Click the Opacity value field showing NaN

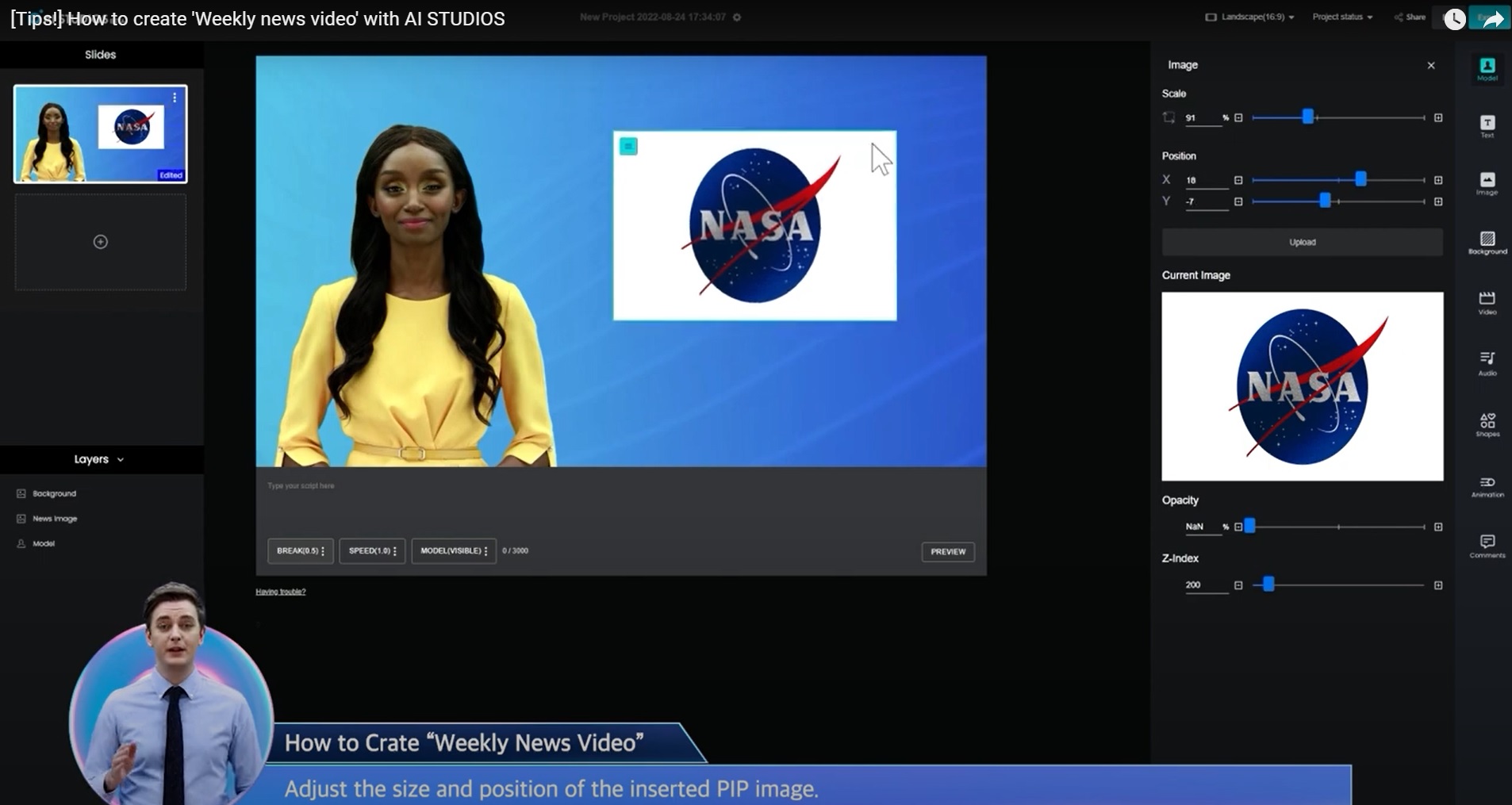(1202, 527)
